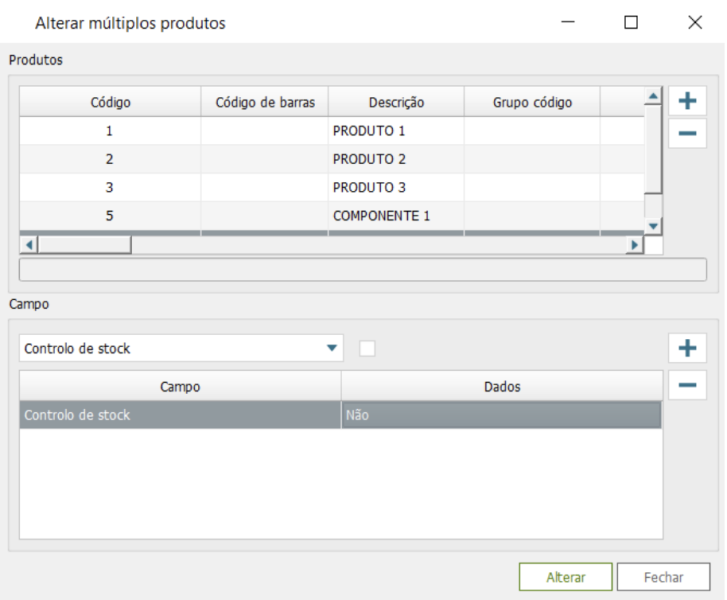Click the minus icon in the Campo section
Screen dimensions: 727x600
pyautogui.click(x=686, y=385)
